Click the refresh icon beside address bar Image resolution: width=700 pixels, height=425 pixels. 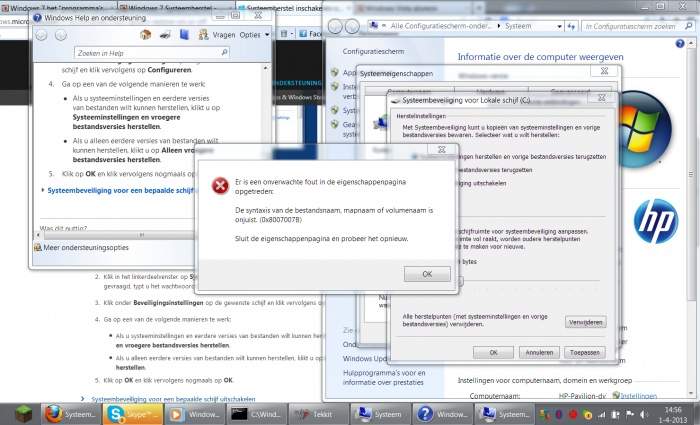tap(572, 27)
